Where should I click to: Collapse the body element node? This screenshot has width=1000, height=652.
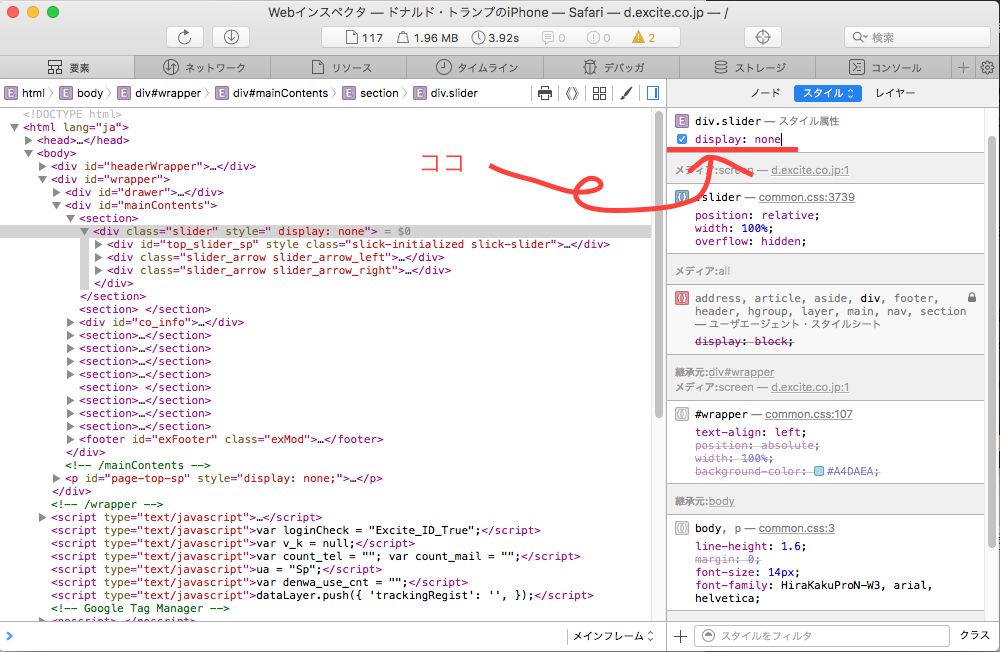click(x=28, y=153)
